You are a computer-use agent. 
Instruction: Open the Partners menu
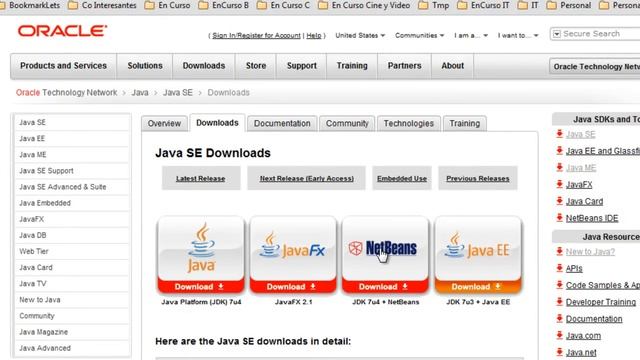(x=404, y=66)
